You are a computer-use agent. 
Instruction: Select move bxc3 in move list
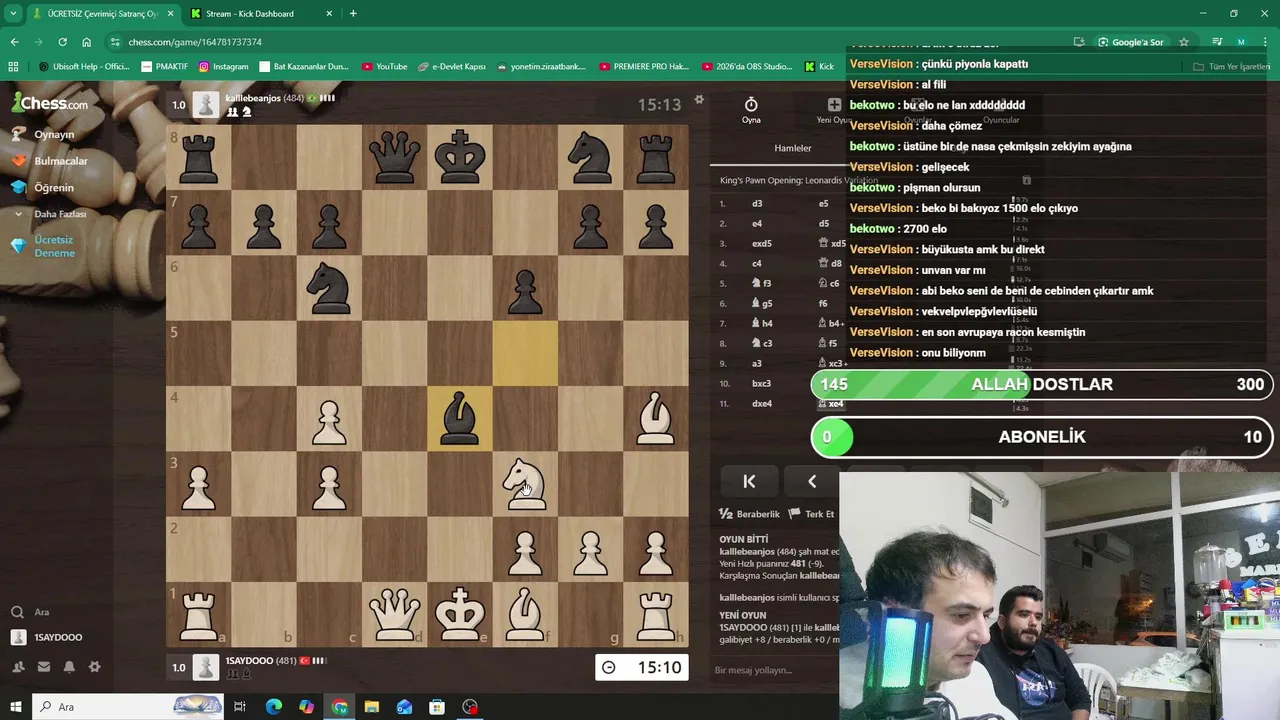coord(761,383)
